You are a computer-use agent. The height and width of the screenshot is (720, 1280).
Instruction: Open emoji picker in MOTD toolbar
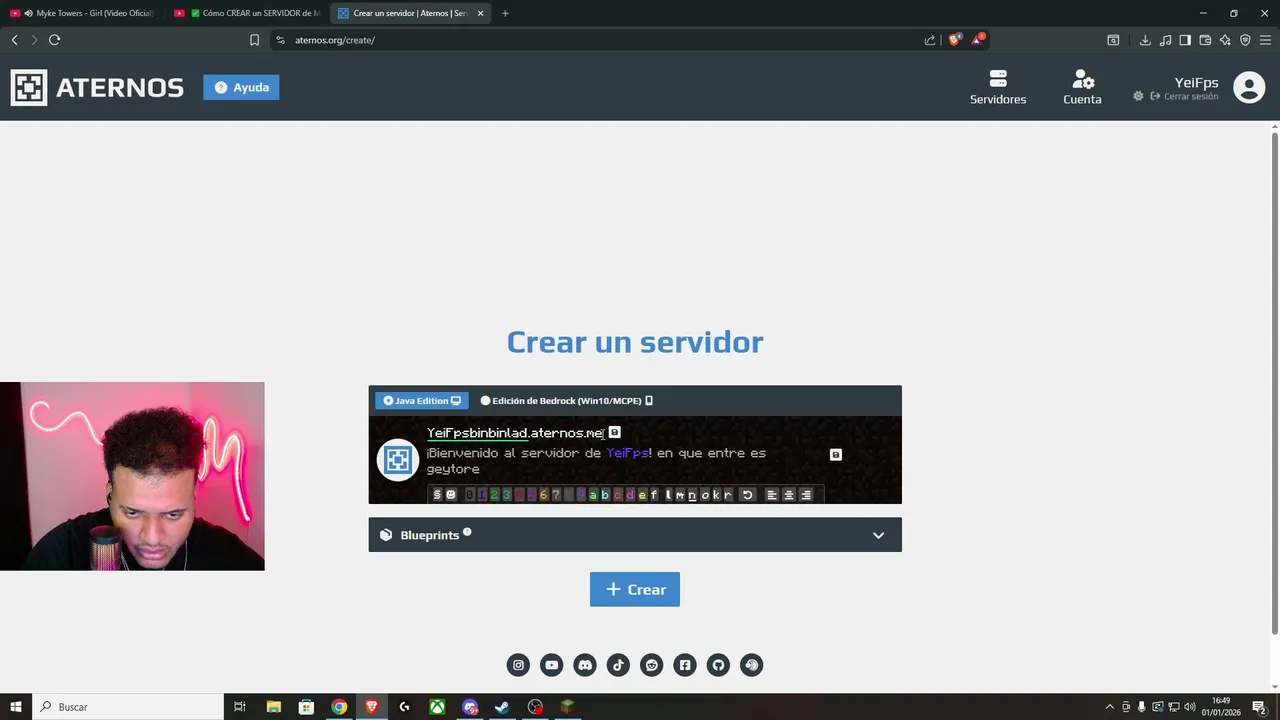click(451, 494)
